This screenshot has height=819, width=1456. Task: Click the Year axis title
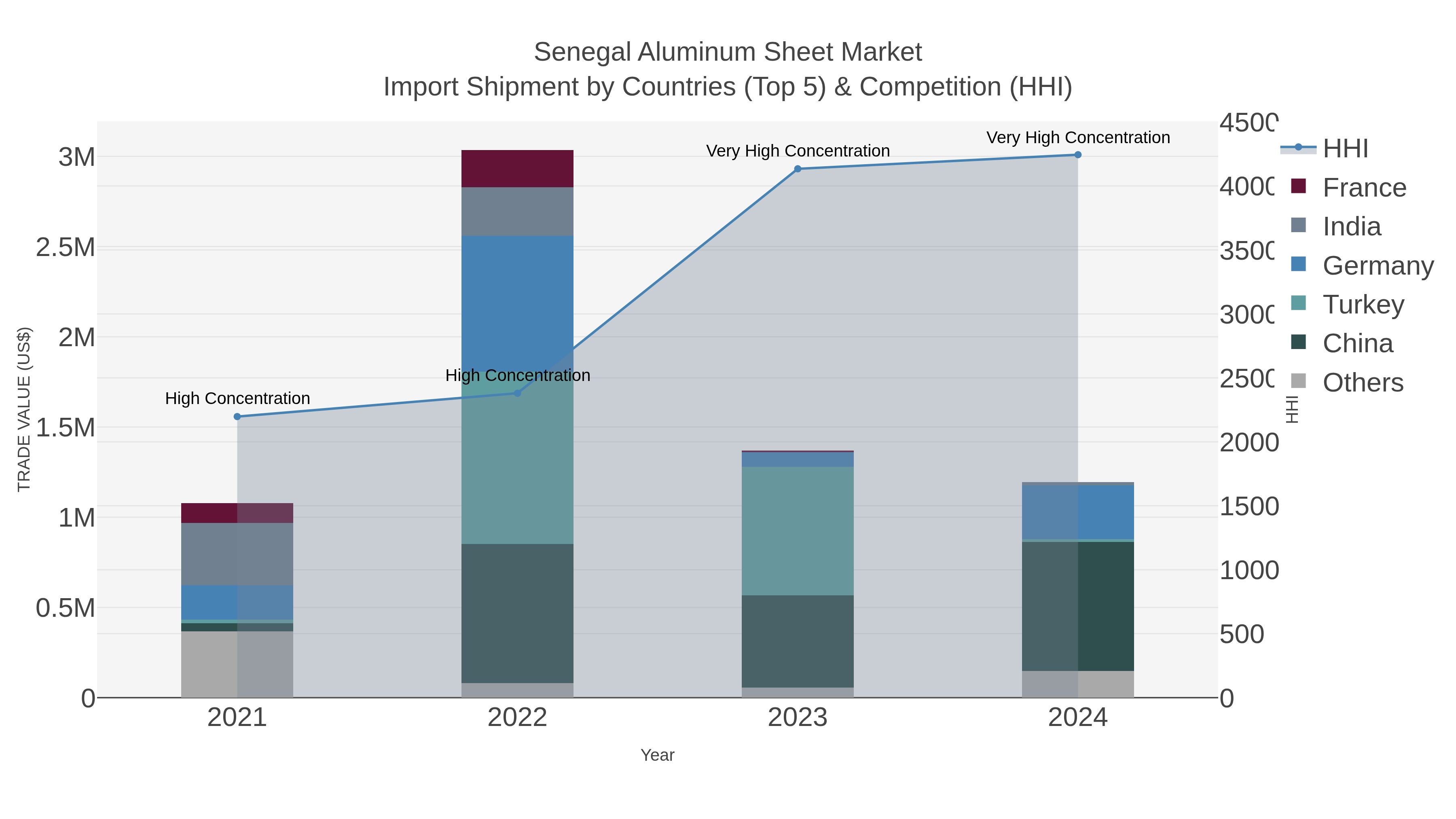657,755
